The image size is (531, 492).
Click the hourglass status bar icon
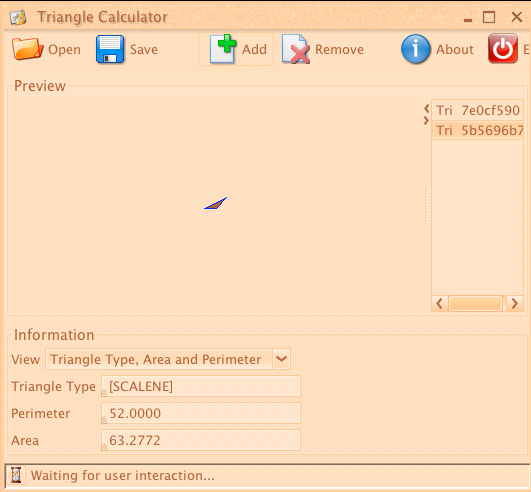(x=16, y=475)
